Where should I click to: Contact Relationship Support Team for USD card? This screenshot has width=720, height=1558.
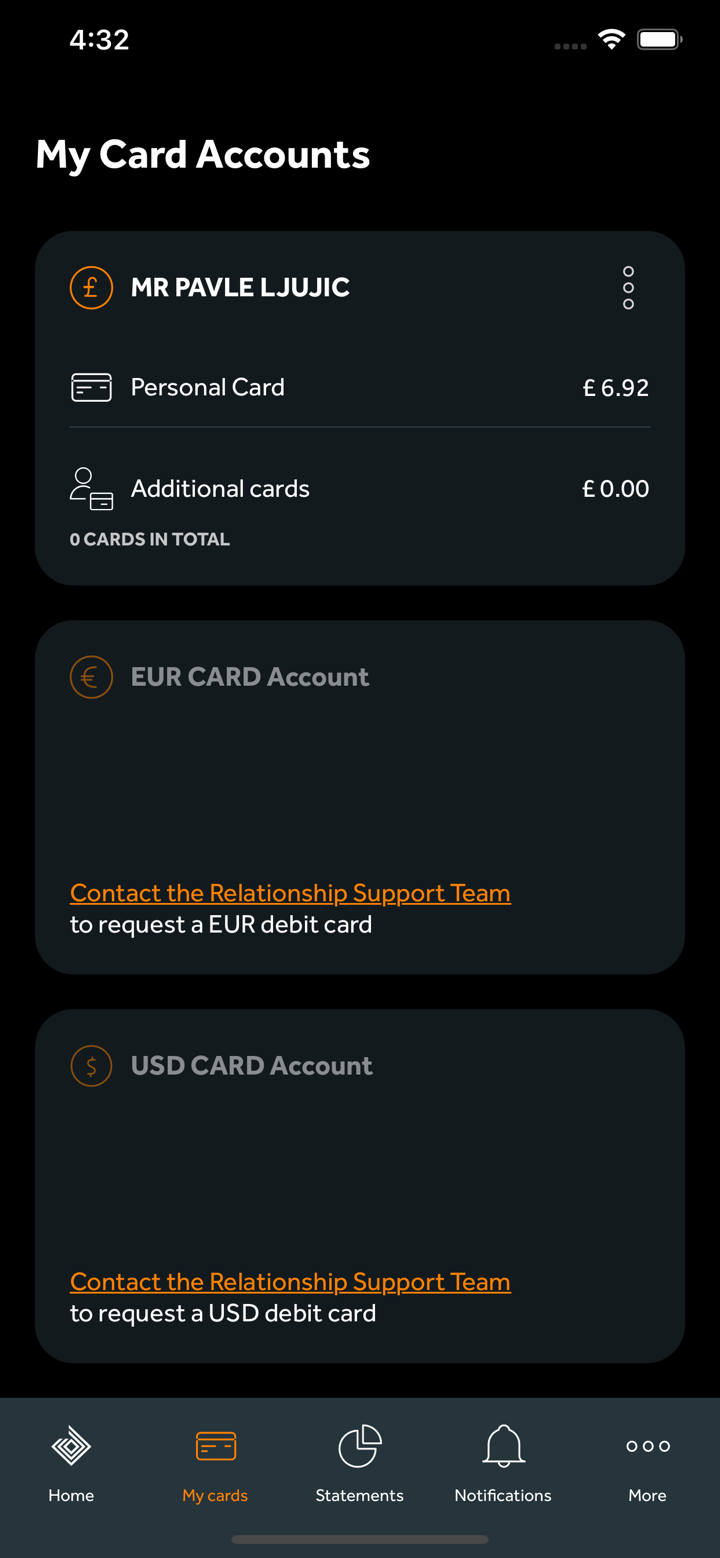(x=290, y=1282)
